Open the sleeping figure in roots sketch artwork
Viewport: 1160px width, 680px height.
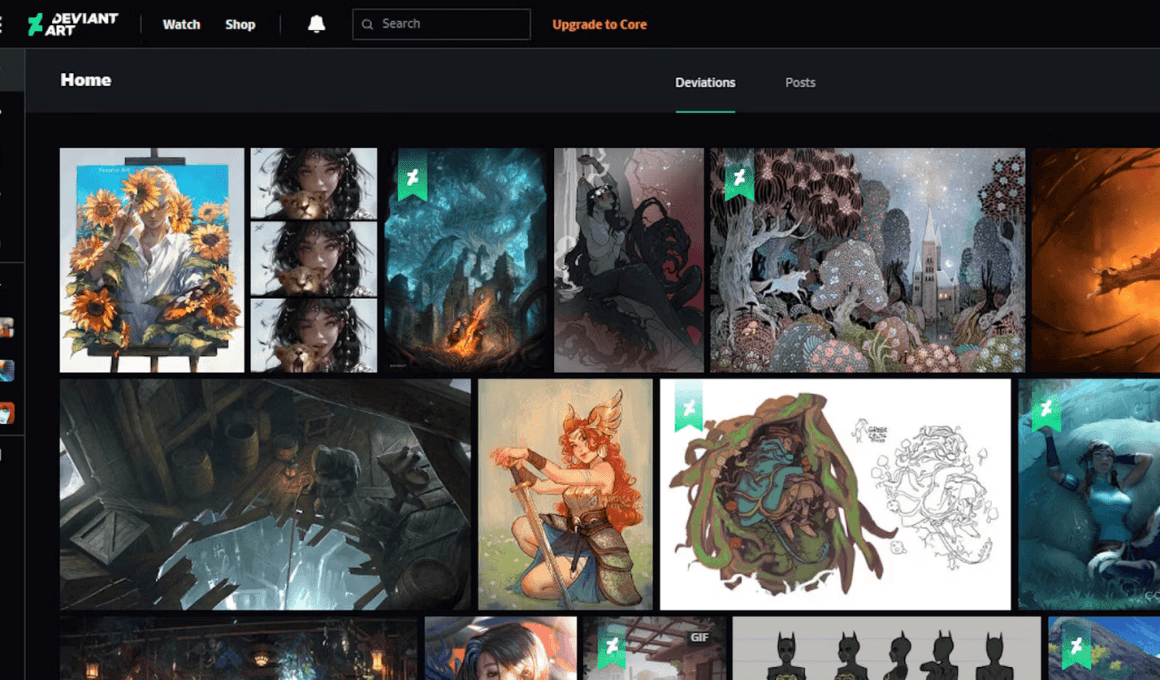coord(835,494)
